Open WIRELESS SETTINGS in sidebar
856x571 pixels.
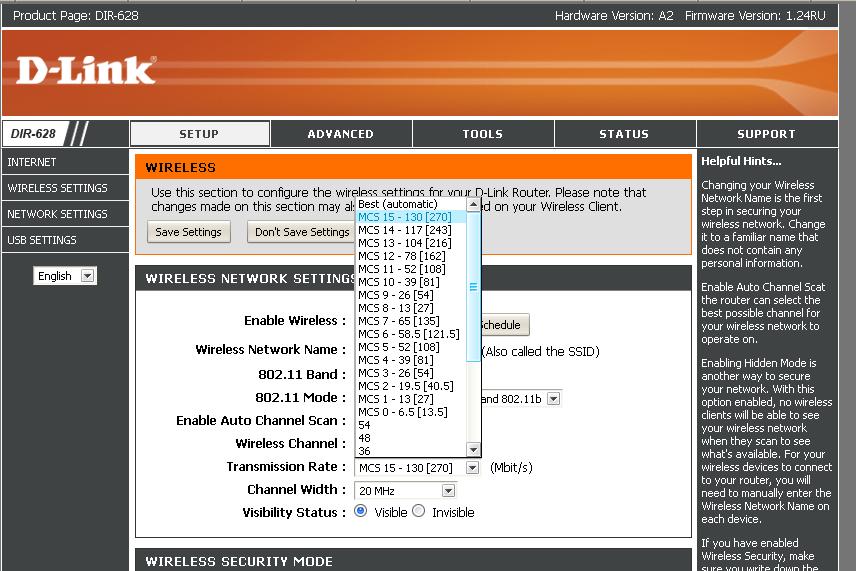65,188
